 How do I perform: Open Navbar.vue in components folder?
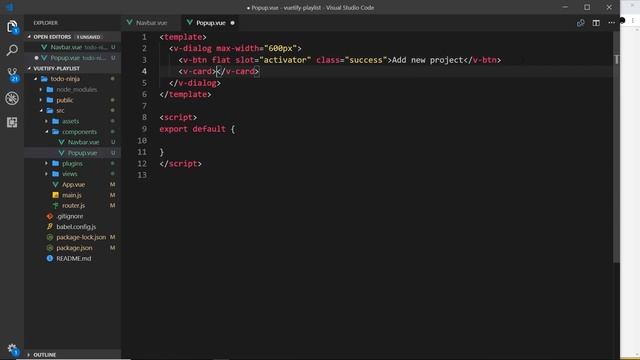[x=83, y=142]
